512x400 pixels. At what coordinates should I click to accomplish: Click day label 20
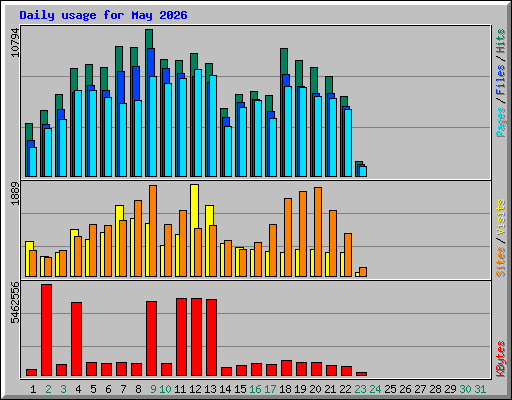[315, 389]
